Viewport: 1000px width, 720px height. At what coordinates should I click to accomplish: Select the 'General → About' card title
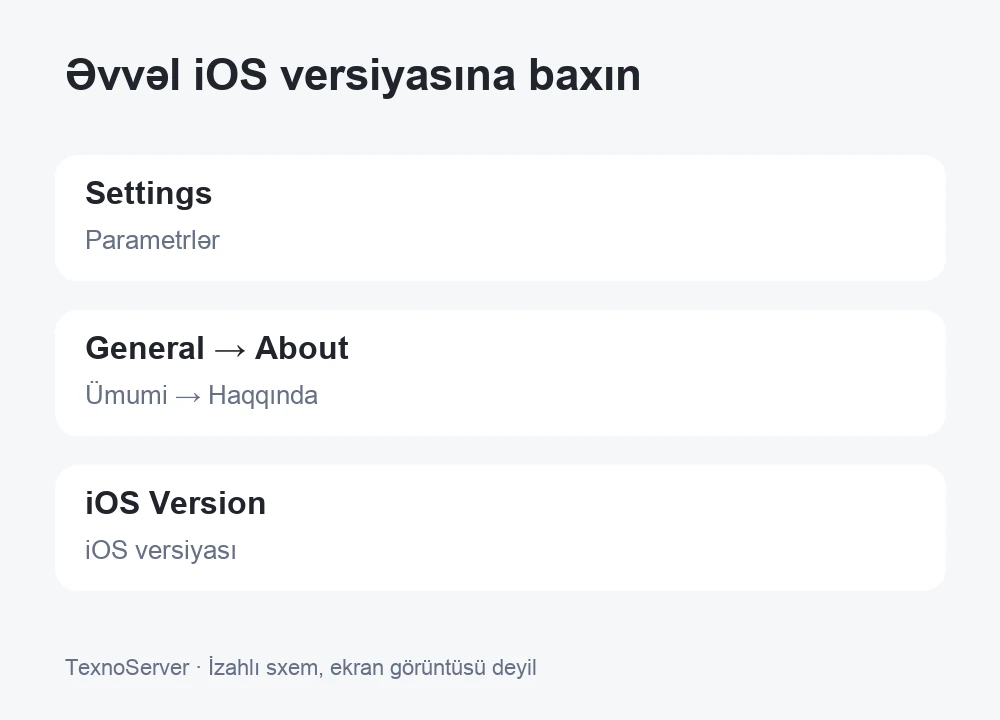tap(217, 348)
